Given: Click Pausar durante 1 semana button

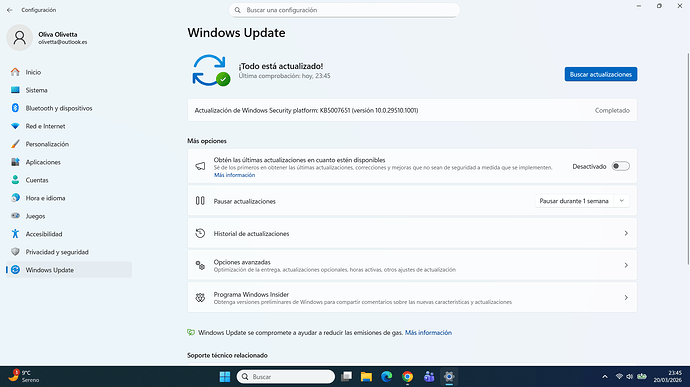Looking at the screenshot, I should coord(574,201).
